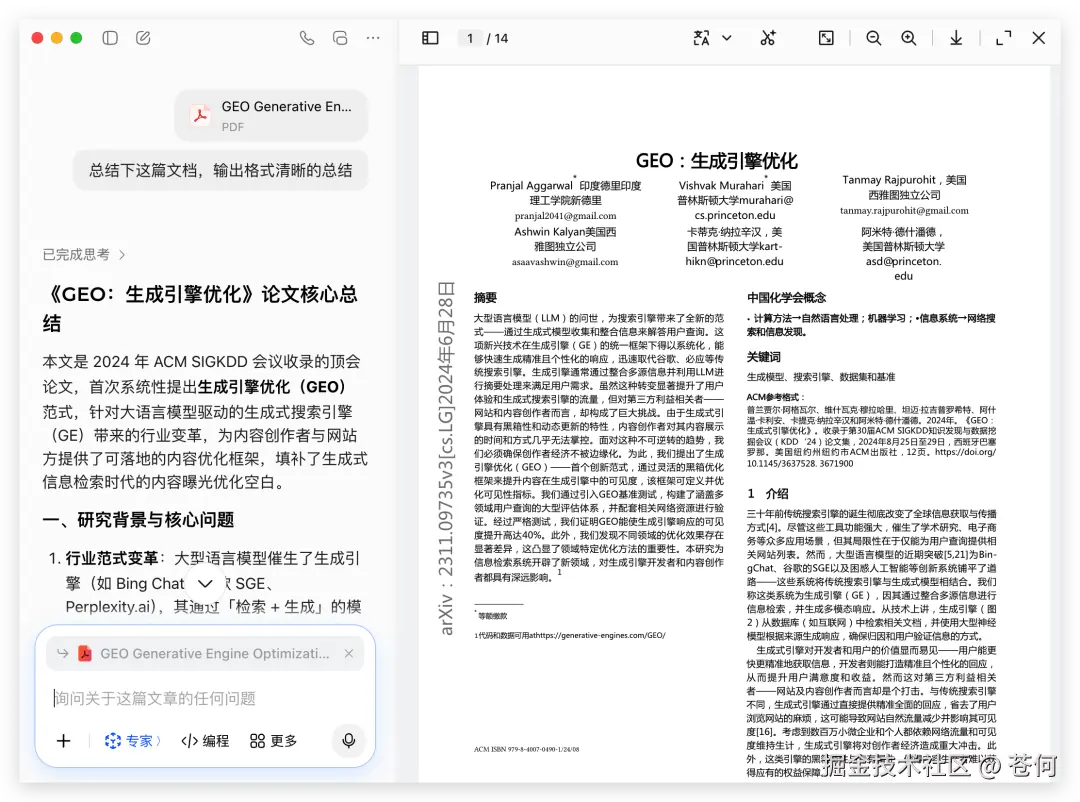Zoom in on the PDF page
Image resolution: width=1080 pixels, height=802 pixels.
pos(909,37)
